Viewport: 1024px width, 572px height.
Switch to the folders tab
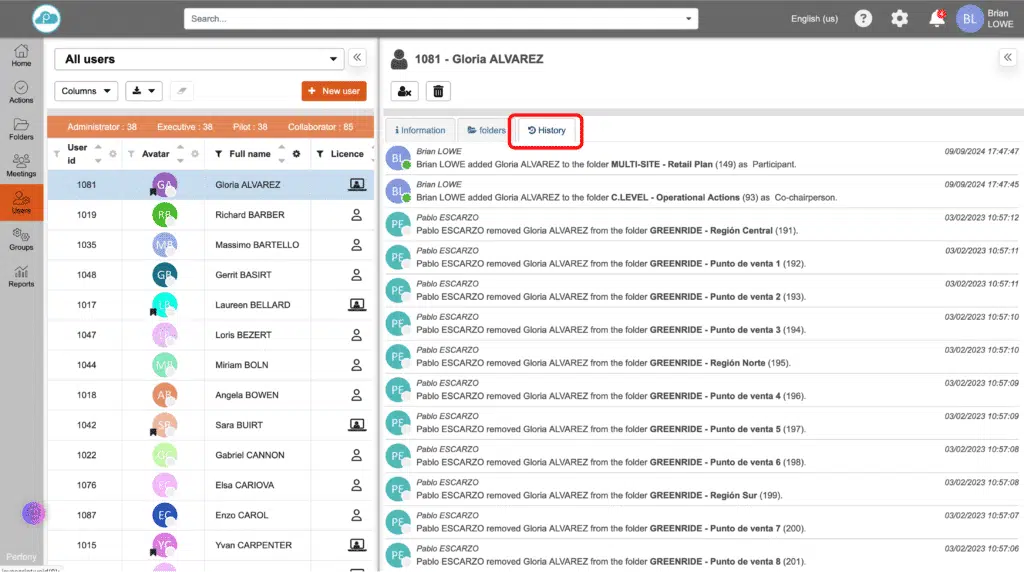click(x=486, y=130)
